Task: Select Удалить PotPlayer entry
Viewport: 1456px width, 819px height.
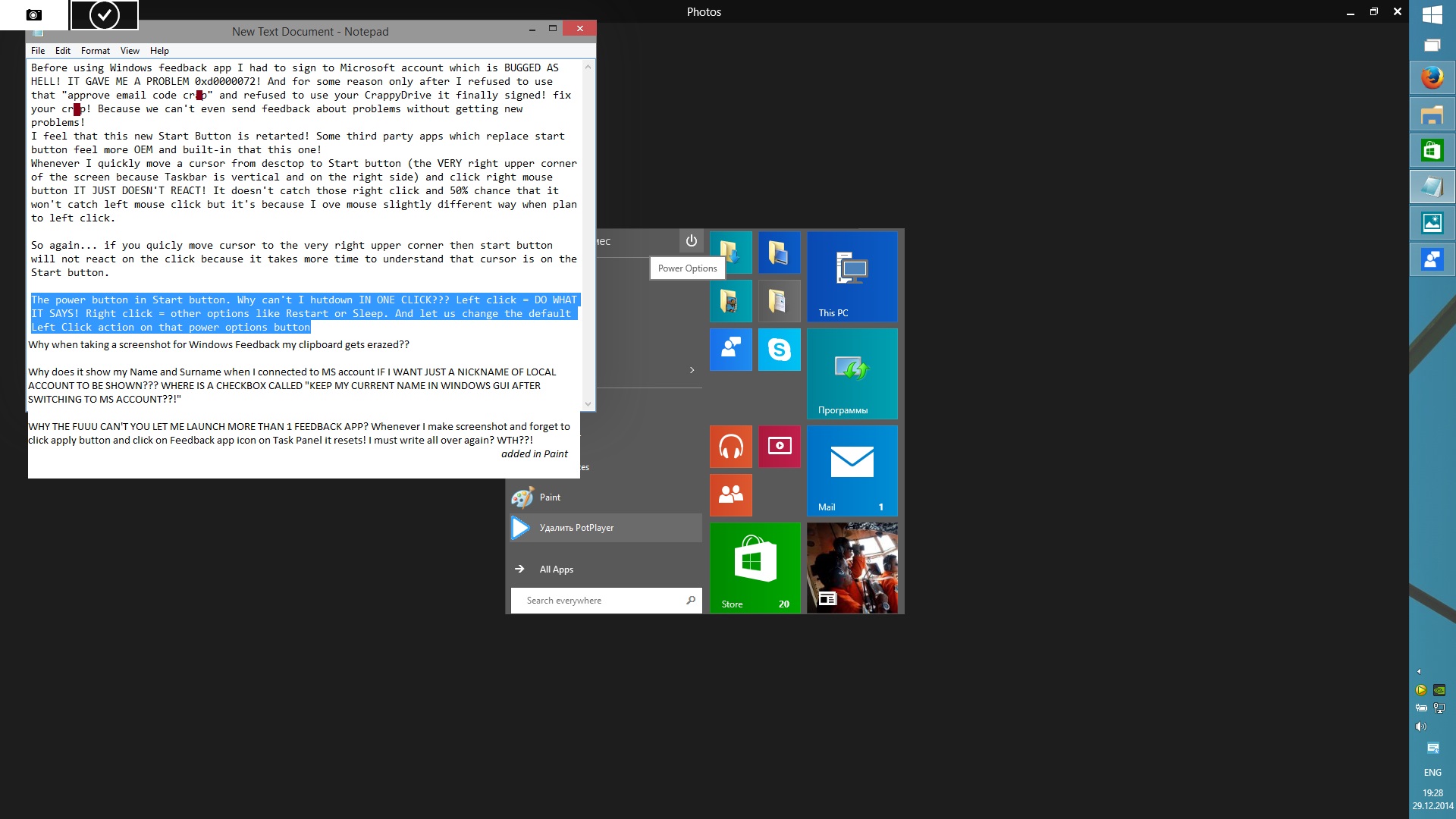Action: click(x=606, y=528)
